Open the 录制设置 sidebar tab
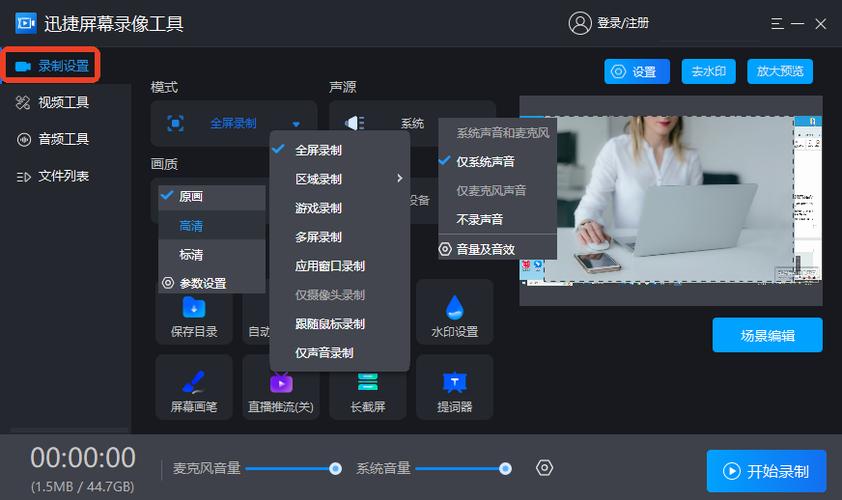 point(52,66)
